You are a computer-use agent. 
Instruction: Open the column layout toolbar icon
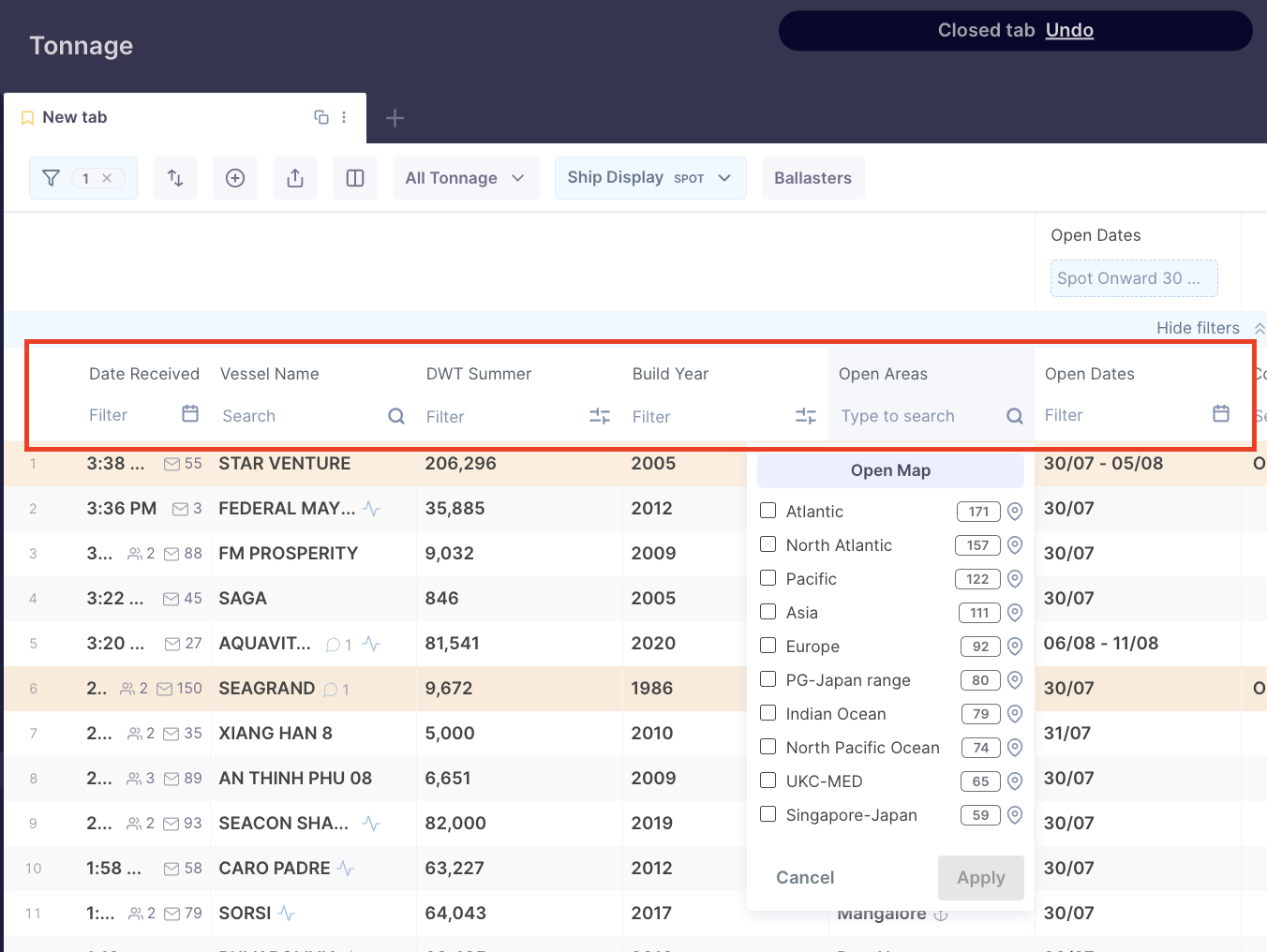pos(355,178)
